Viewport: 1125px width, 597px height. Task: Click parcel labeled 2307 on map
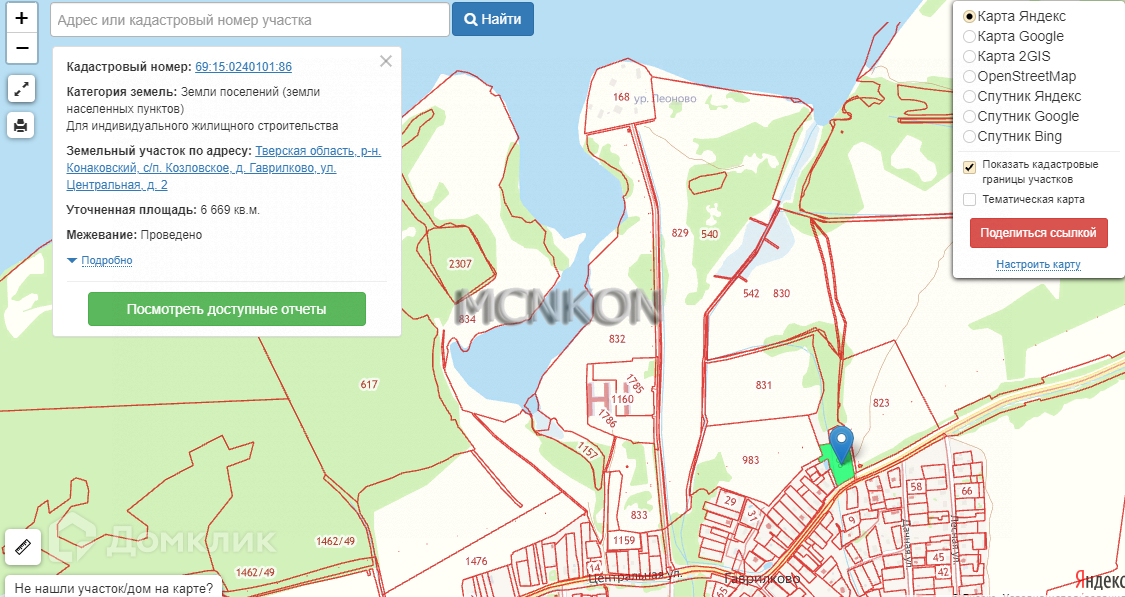tap(460, 263)
